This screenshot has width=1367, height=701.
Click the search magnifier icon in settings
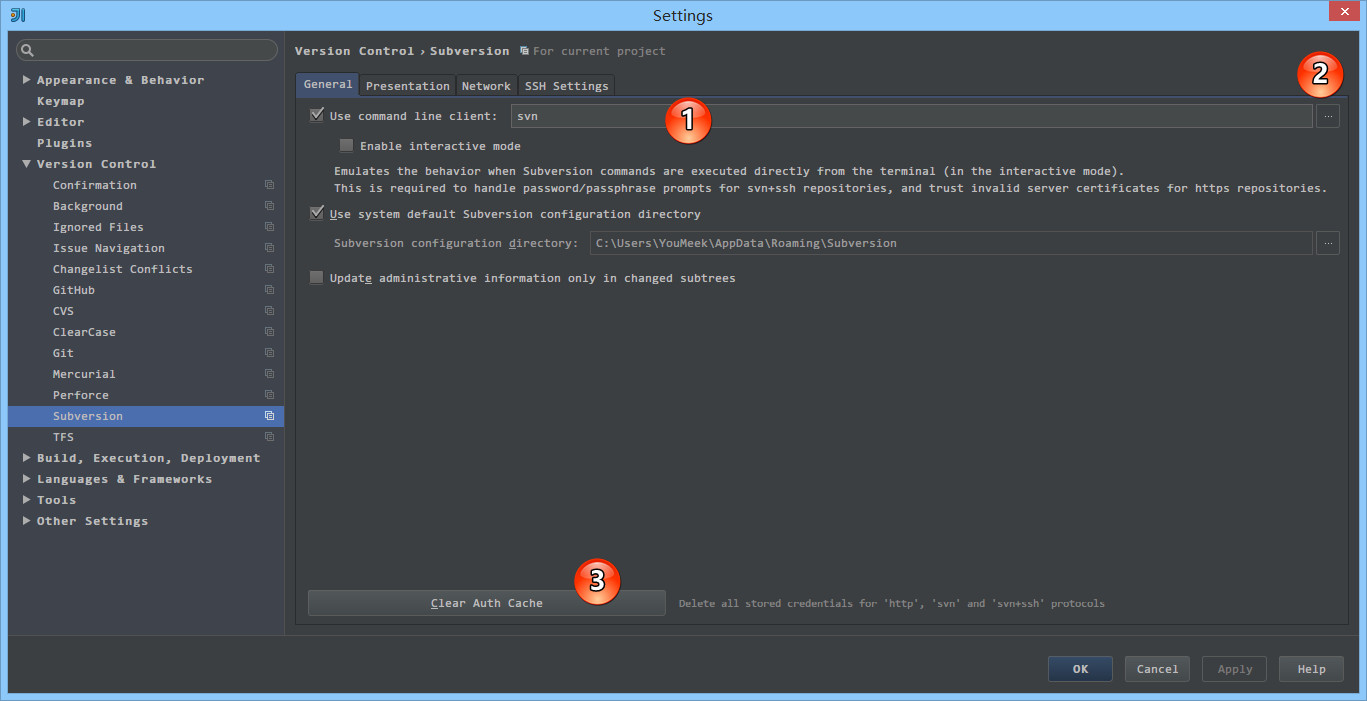[x=28, y=50]
